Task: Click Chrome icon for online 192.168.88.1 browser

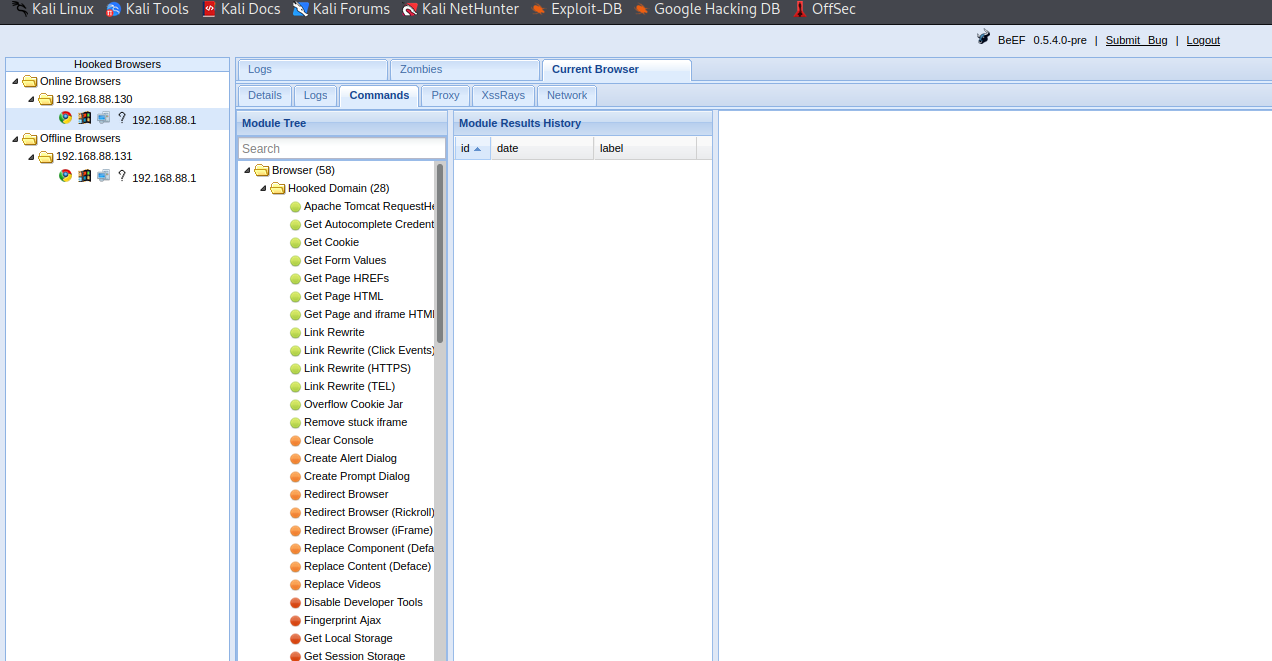Action: tap(65, 118)
